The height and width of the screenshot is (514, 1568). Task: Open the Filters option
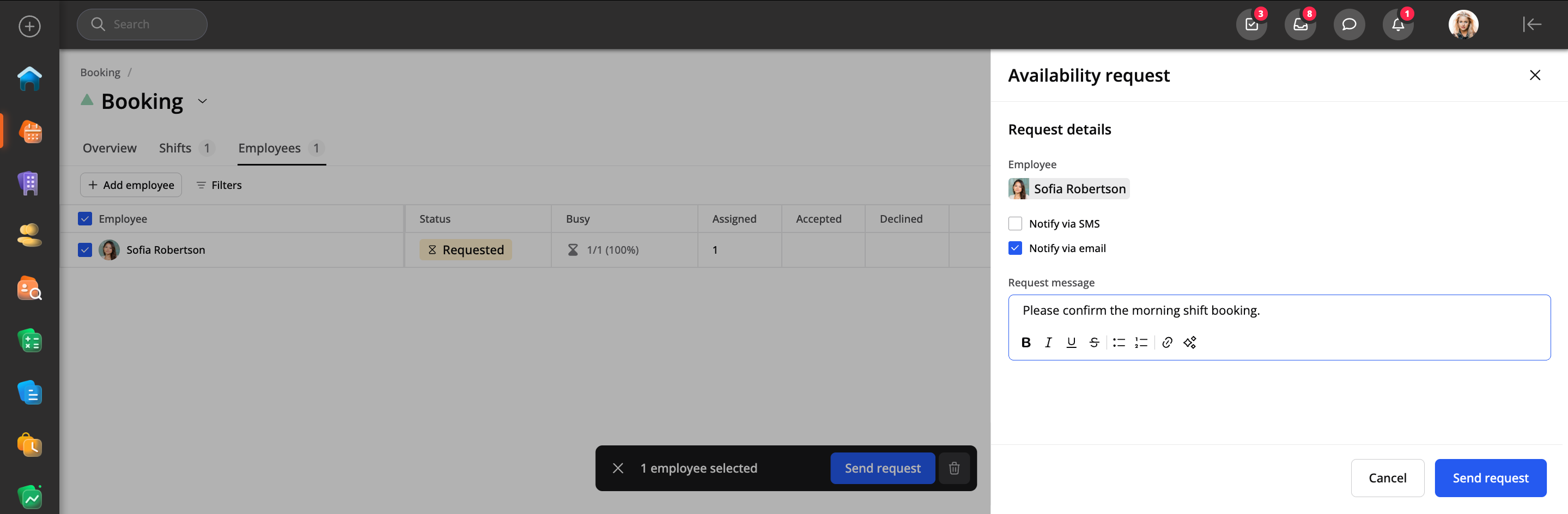[x=219, y=185]
